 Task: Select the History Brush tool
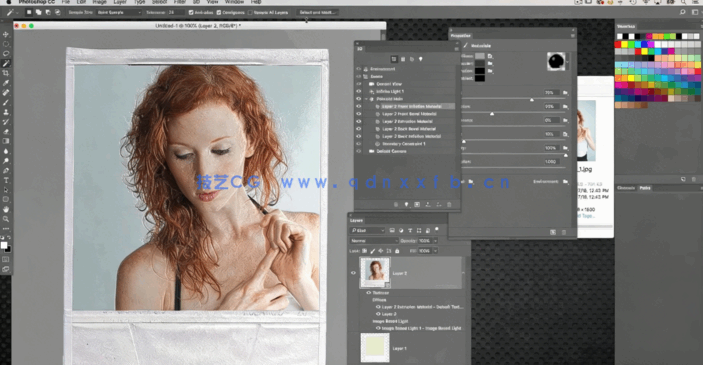[x=6, y=122]
